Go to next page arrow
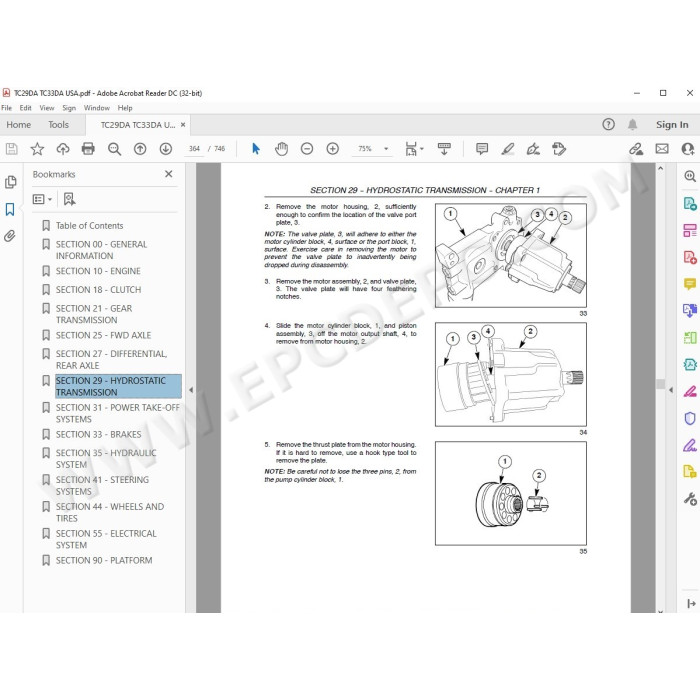This screenshot has width=700, height=700. point(166,149)
